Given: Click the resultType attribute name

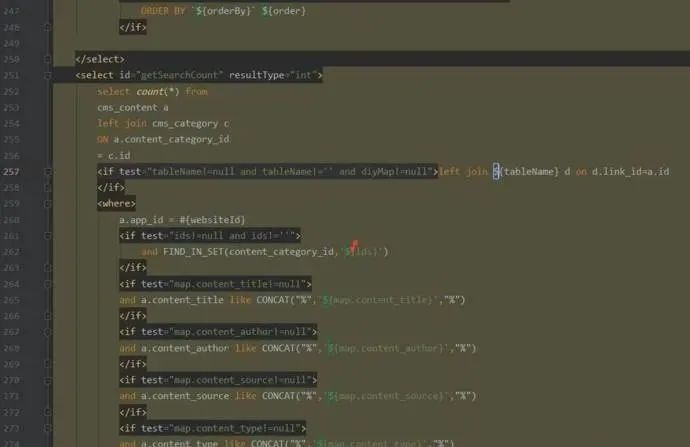Looking at the screenshot, I should [x=257, y=75].
